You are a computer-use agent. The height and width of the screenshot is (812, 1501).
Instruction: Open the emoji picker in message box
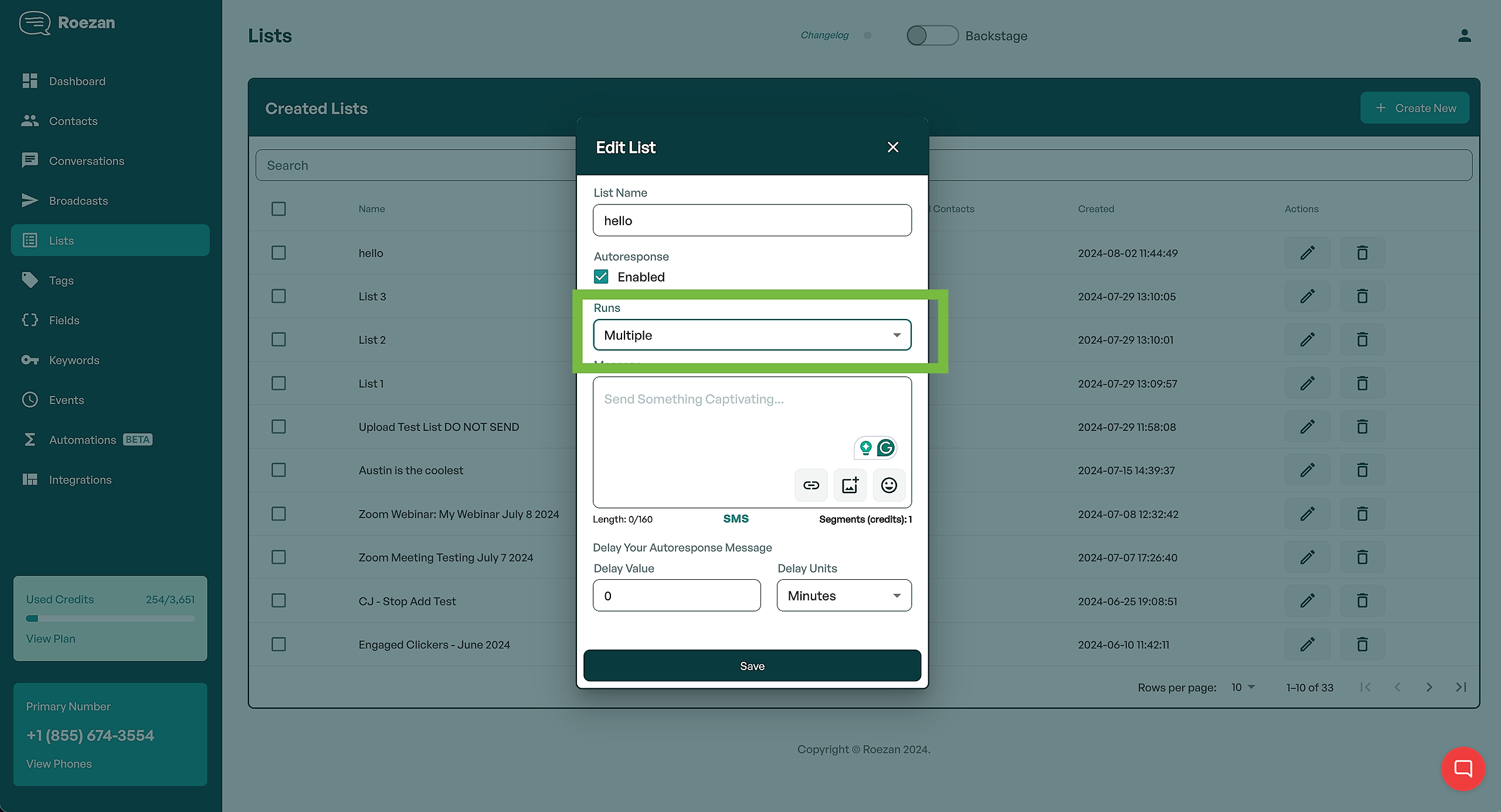(x=889, y=485)
